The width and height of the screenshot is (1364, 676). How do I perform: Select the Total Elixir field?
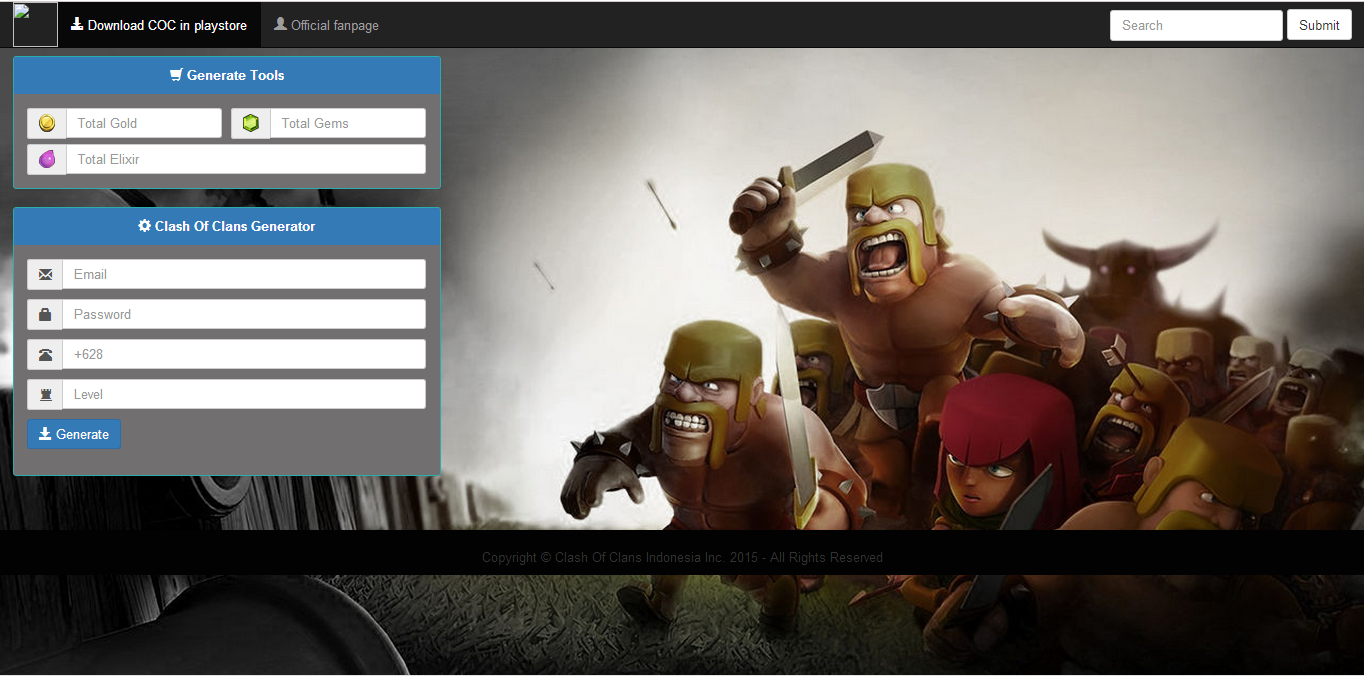246,159
